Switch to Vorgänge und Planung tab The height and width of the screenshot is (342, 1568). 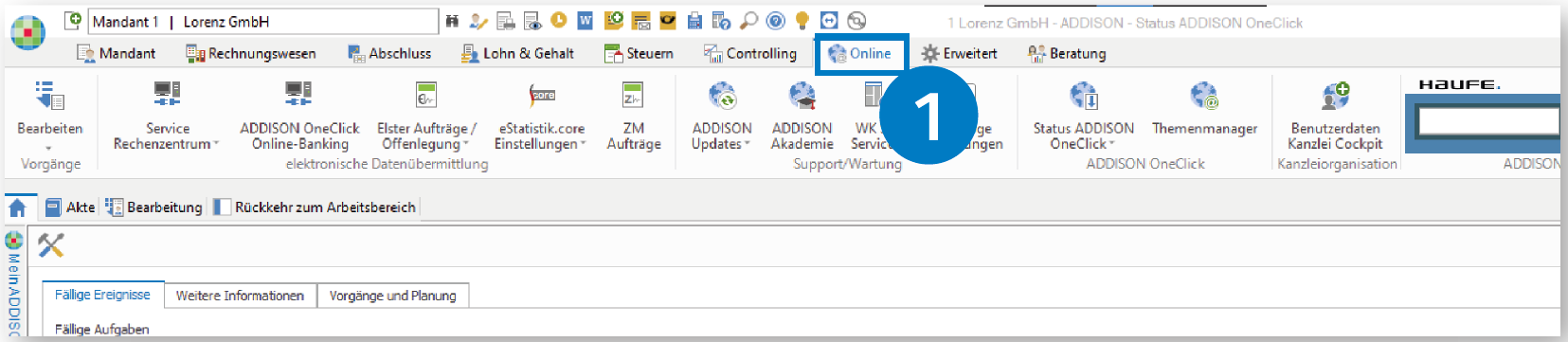click(x=392, y=296)
